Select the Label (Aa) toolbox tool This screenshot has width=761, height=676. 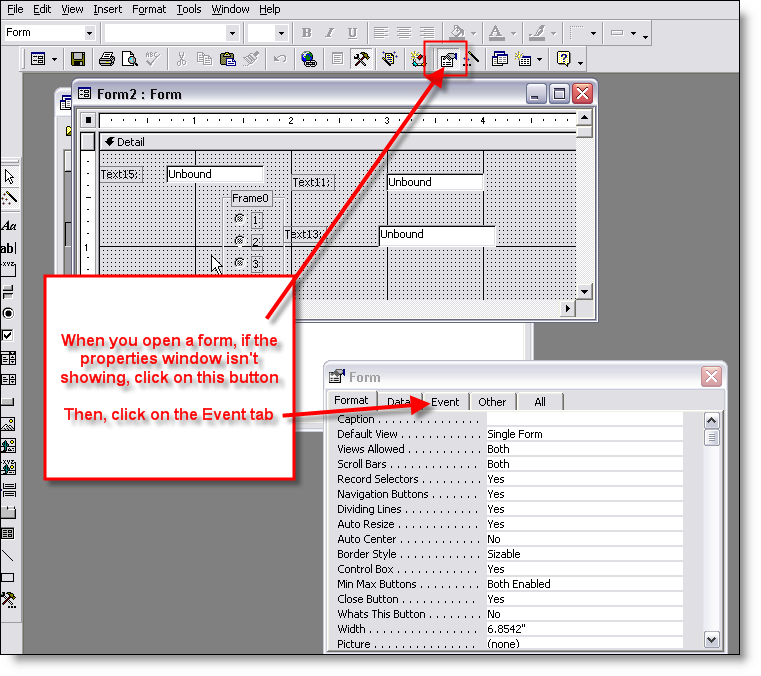click(x=9, y=226)
